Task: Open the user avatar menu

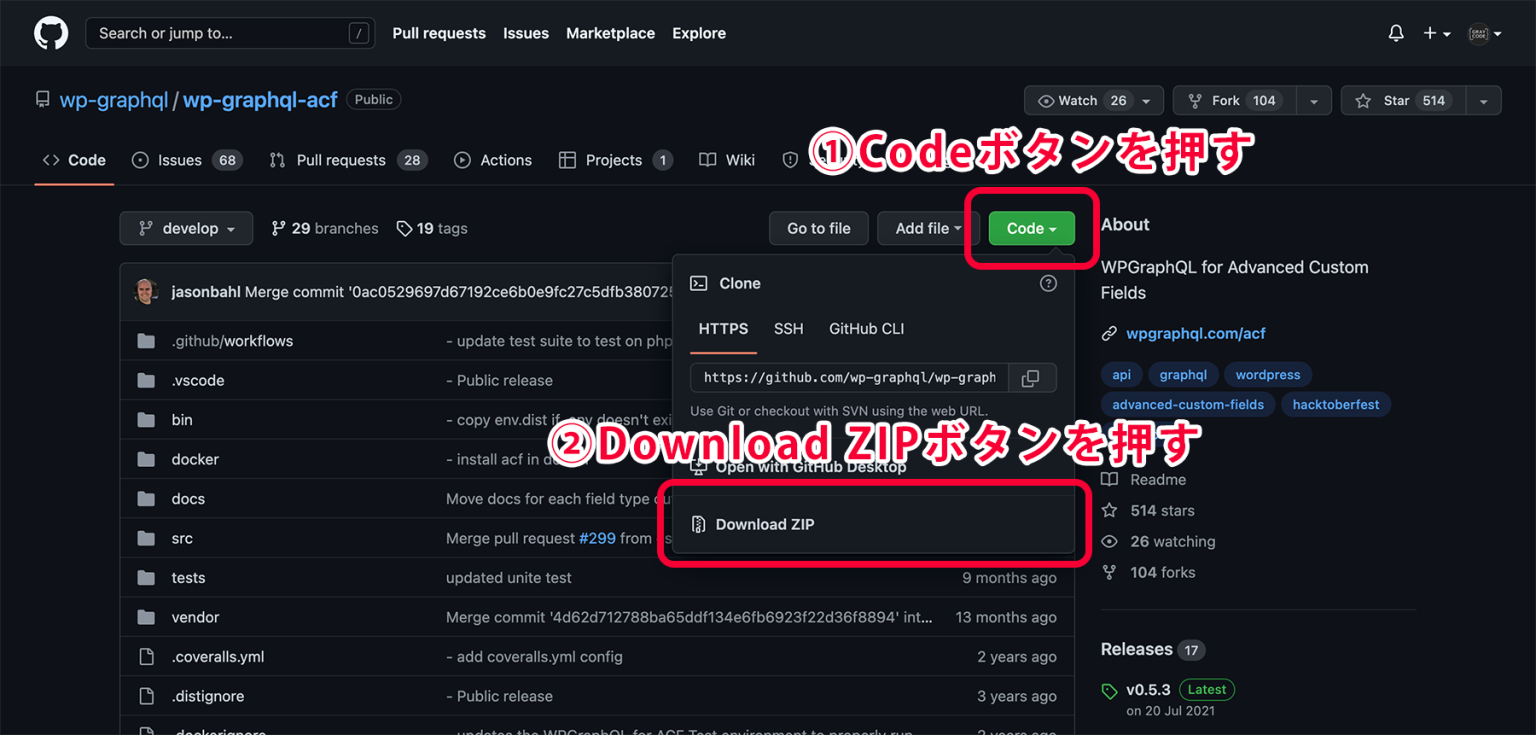Action: point(1485,33)
